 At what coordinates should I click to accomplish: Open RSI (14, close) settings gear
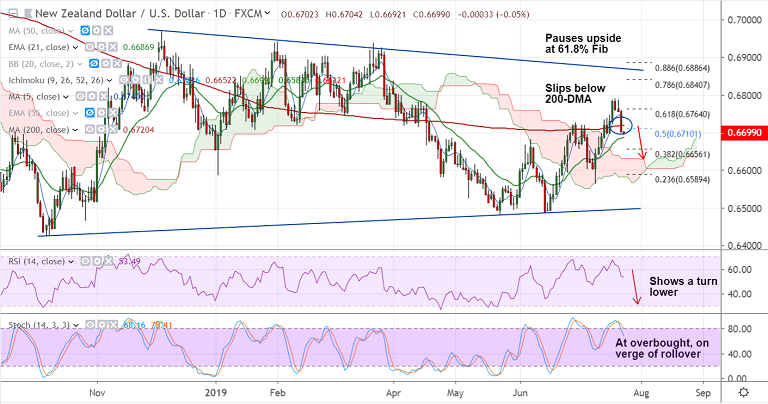(97, 261)
